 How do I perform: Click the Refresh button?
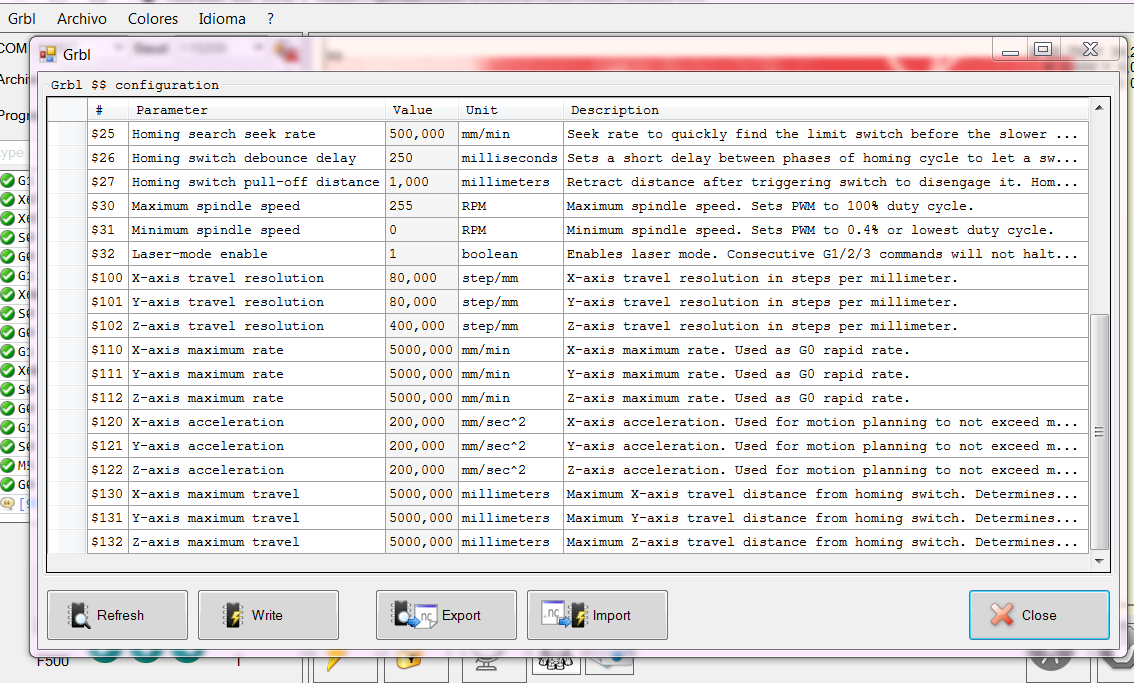point(117,615)
